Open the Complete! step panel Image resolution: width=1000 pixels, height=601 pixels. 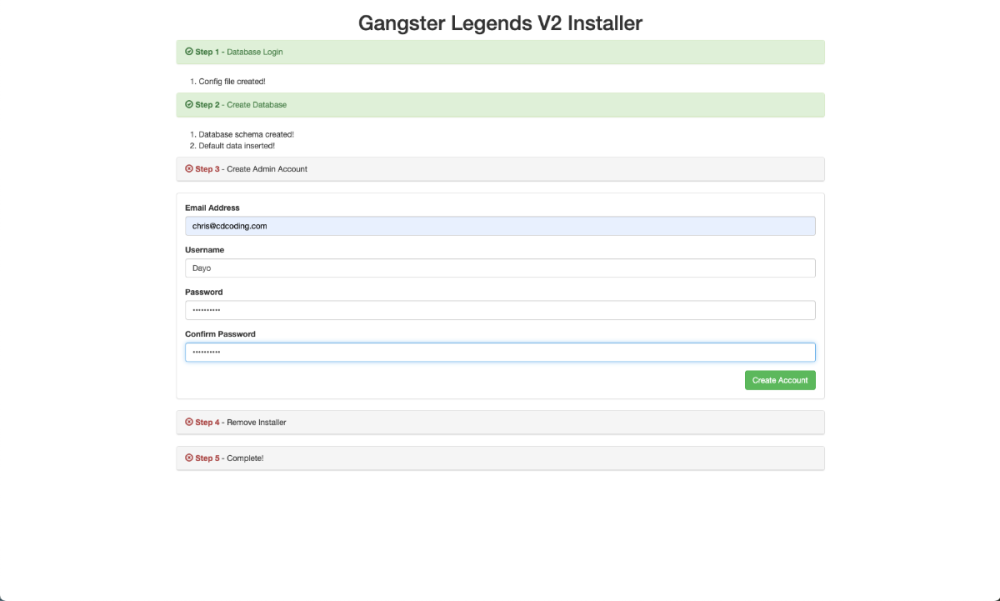click(x=500, y=458)
